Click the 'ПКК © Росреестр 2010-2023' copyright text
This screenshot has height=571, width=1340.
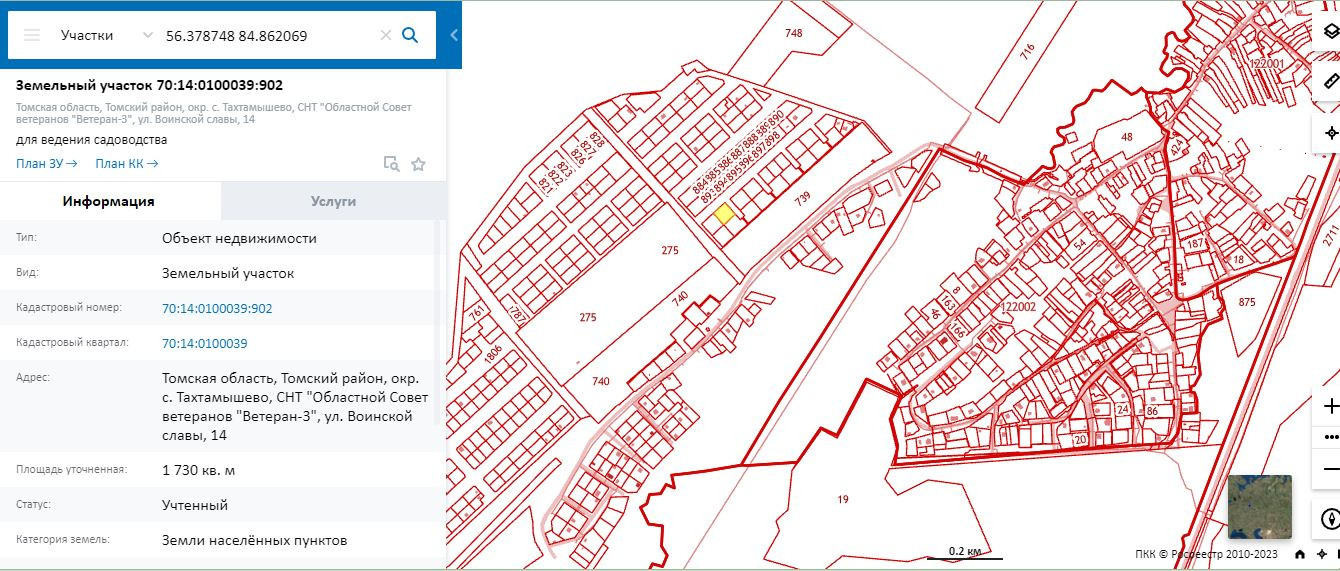pyautogui.click(x=1206, y=555)
